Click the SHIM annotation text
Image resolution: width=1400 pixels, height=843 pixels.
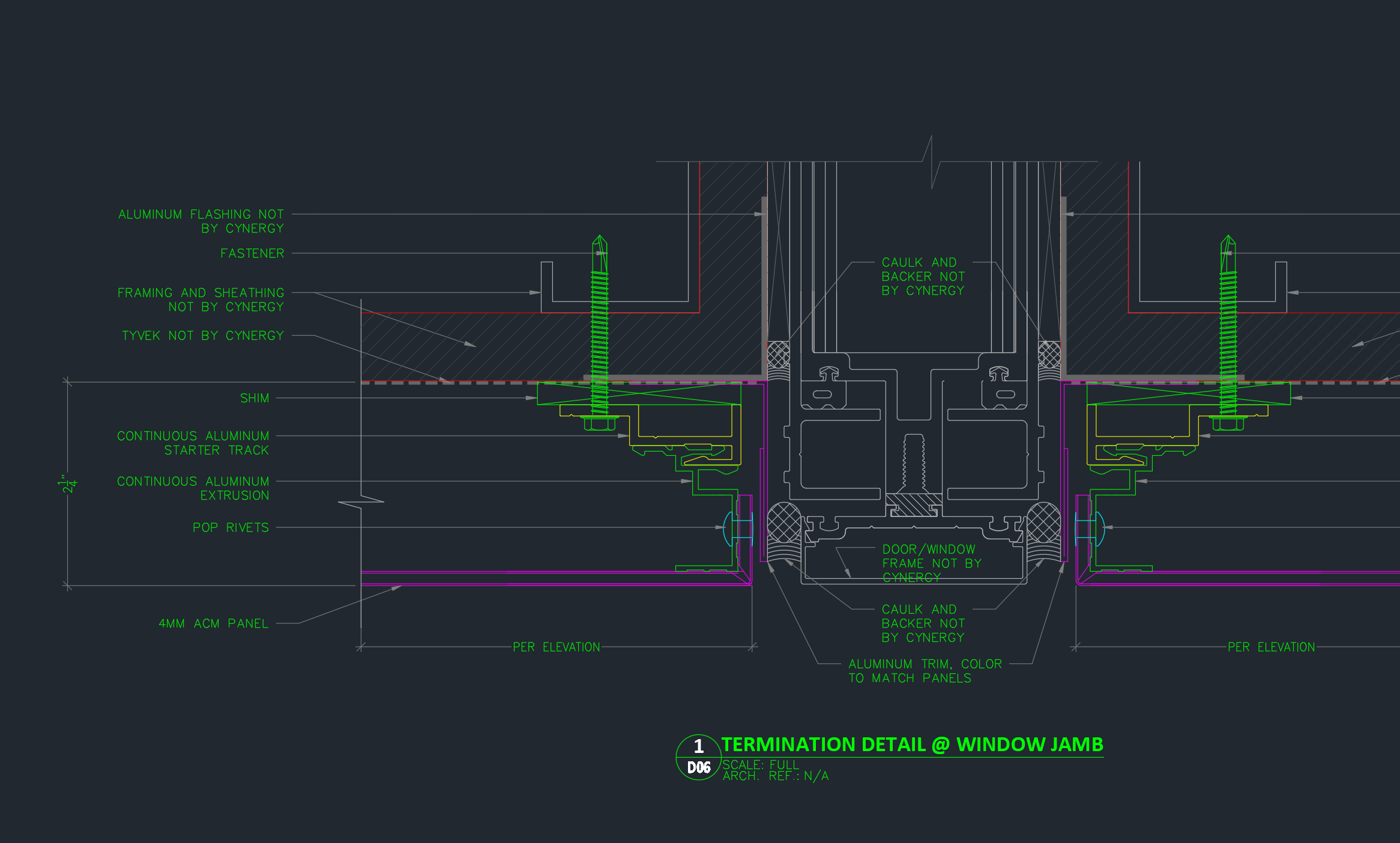pos(255,398)
